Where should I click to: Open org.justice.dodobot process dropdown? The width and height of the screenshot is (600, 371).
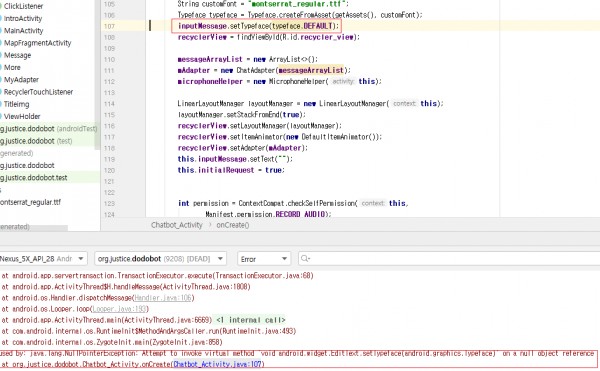point(160,259)
